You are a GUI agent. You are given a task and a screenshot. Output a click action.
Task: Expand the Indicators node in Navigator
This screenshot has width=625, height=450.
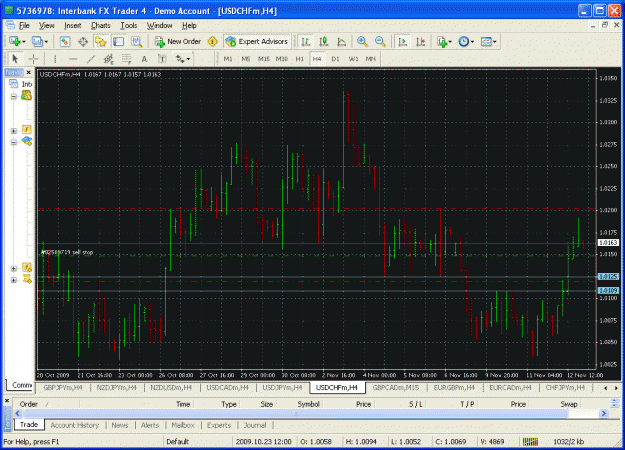(x=14, y=130)
